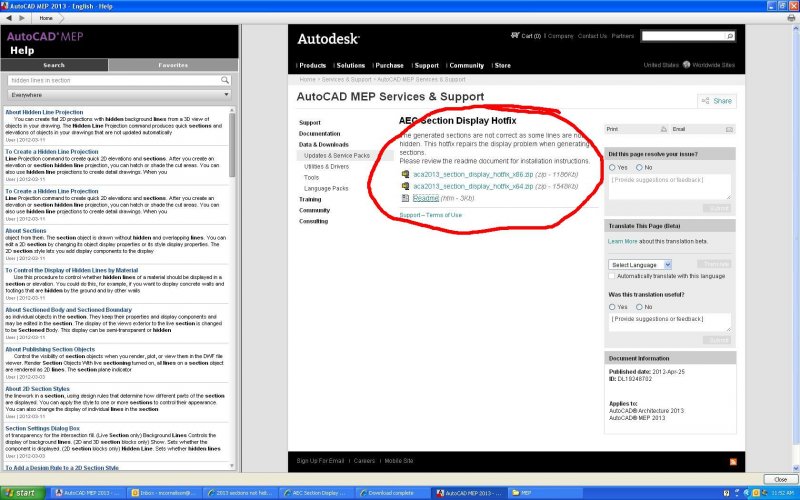The height and width of the screenshot is (500, 800).
Task: Open the Support menu in the Autodesk header
Action: tap(427, 65)
